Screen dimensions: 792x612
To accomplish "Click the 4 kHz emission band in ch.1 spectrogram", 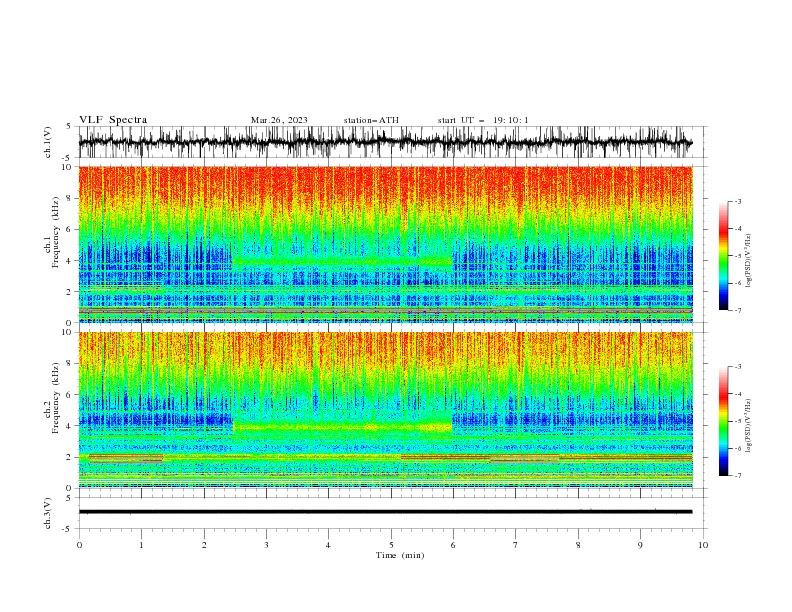I will pyautogui.click(x=342, y=262).
